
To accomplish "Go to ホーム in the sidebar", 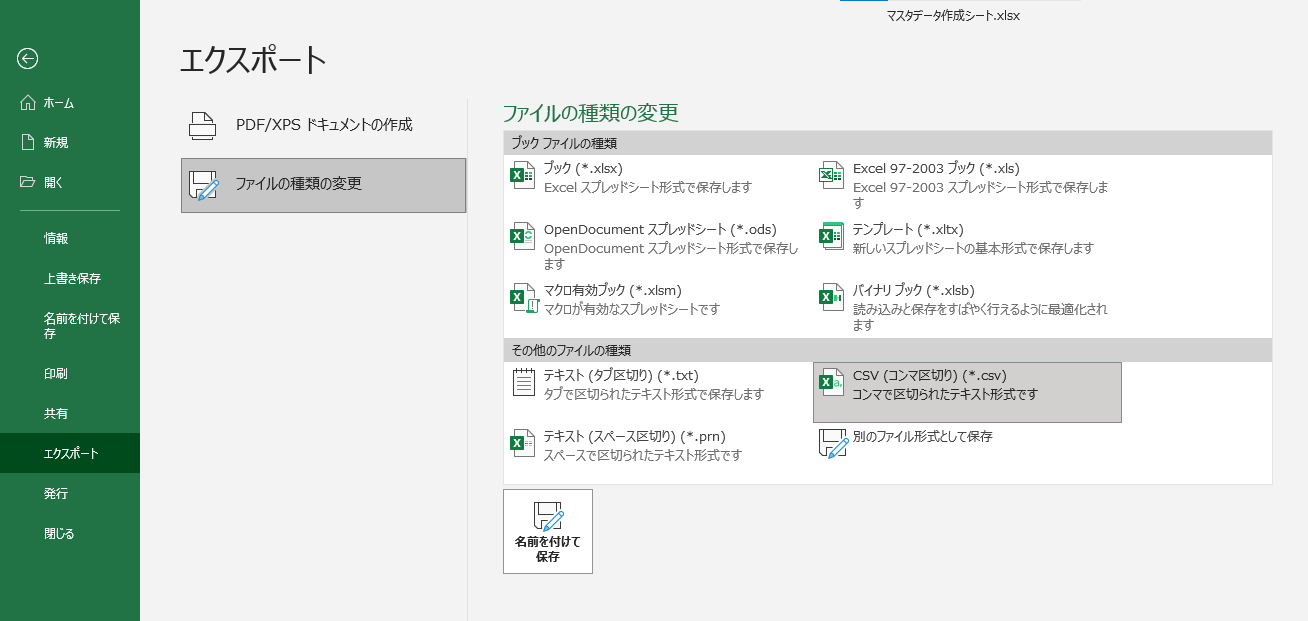I will (58, 103).
